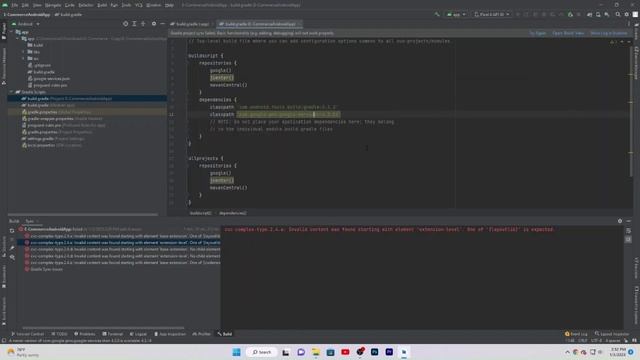Collapse the Gradle Scripts tree node
This screenshot has width=640, height=360.
tap(11, 92)
